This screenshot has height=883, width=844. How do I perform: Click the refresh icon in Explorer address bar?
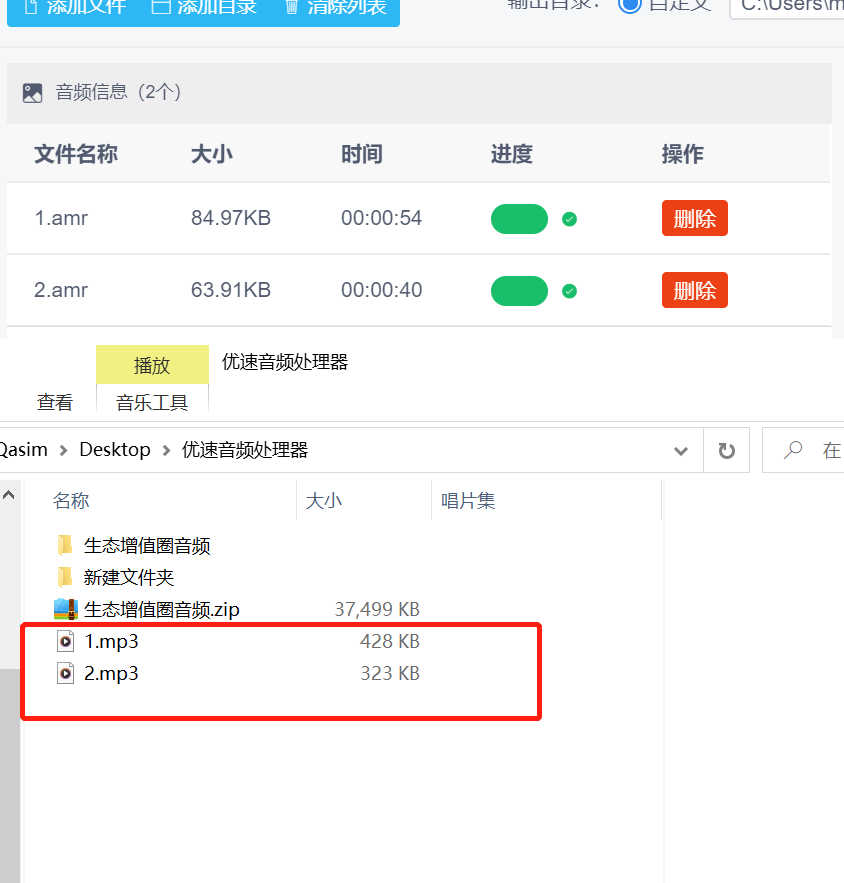[x=729, y=449]
